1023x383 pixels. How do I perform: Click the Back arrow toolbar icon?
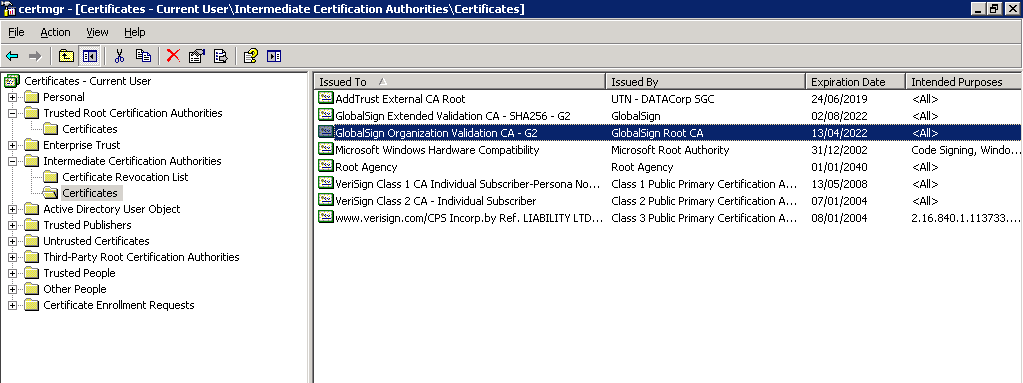[x=12, y=56]
